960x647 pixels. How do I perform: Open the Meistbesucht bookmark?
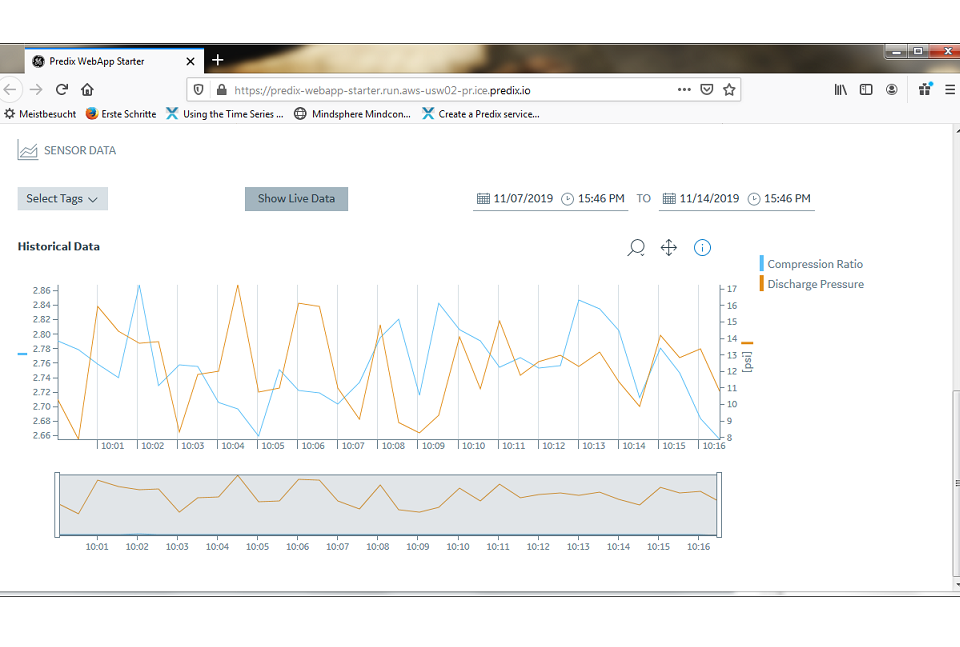pyautogui.click(x=40, y=114)
